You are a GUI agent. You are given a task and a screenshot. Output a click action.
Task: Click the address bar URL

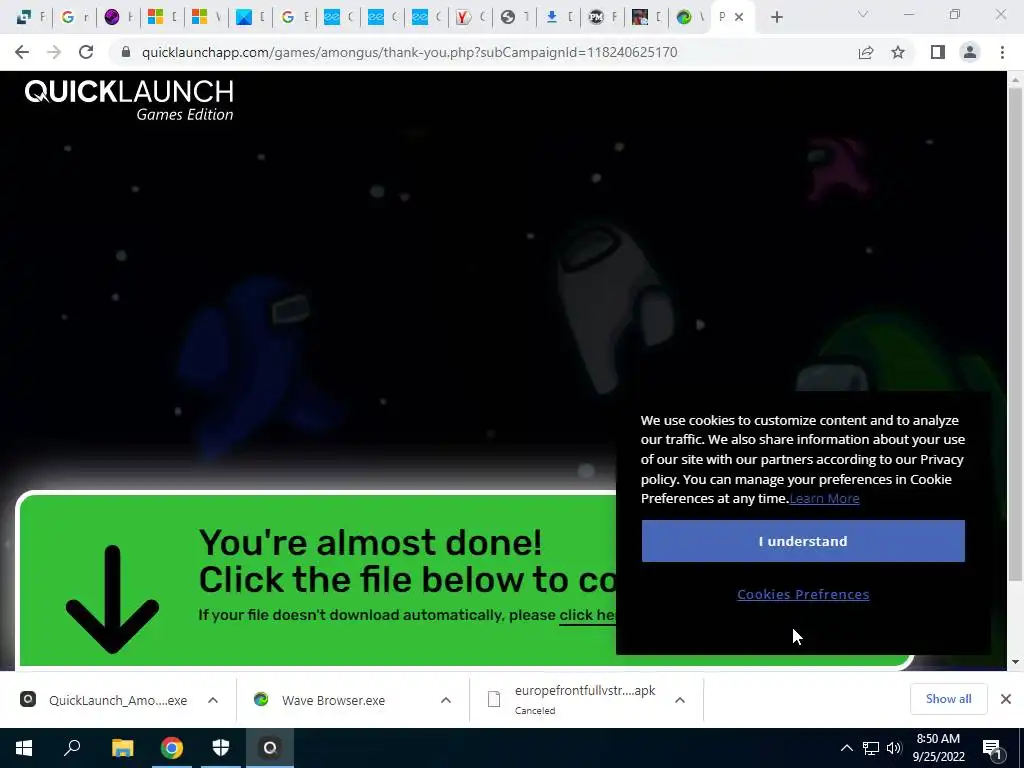409,52
